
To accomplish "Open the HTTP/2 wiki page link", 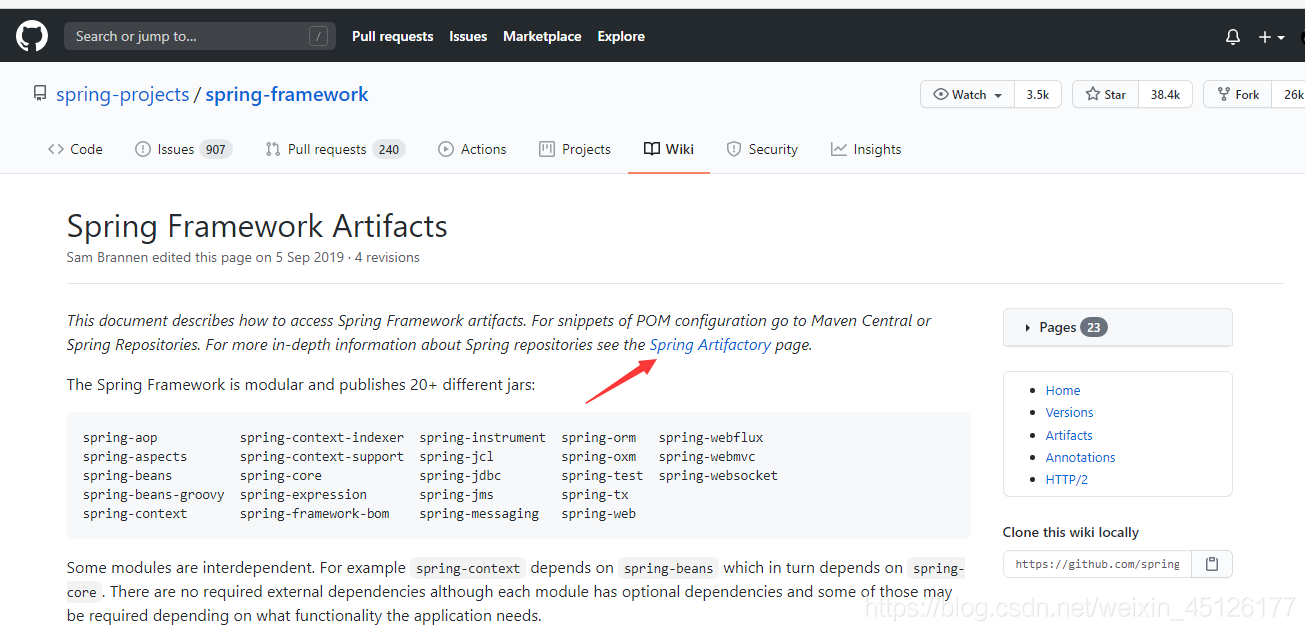I will tap(1067, 479).
